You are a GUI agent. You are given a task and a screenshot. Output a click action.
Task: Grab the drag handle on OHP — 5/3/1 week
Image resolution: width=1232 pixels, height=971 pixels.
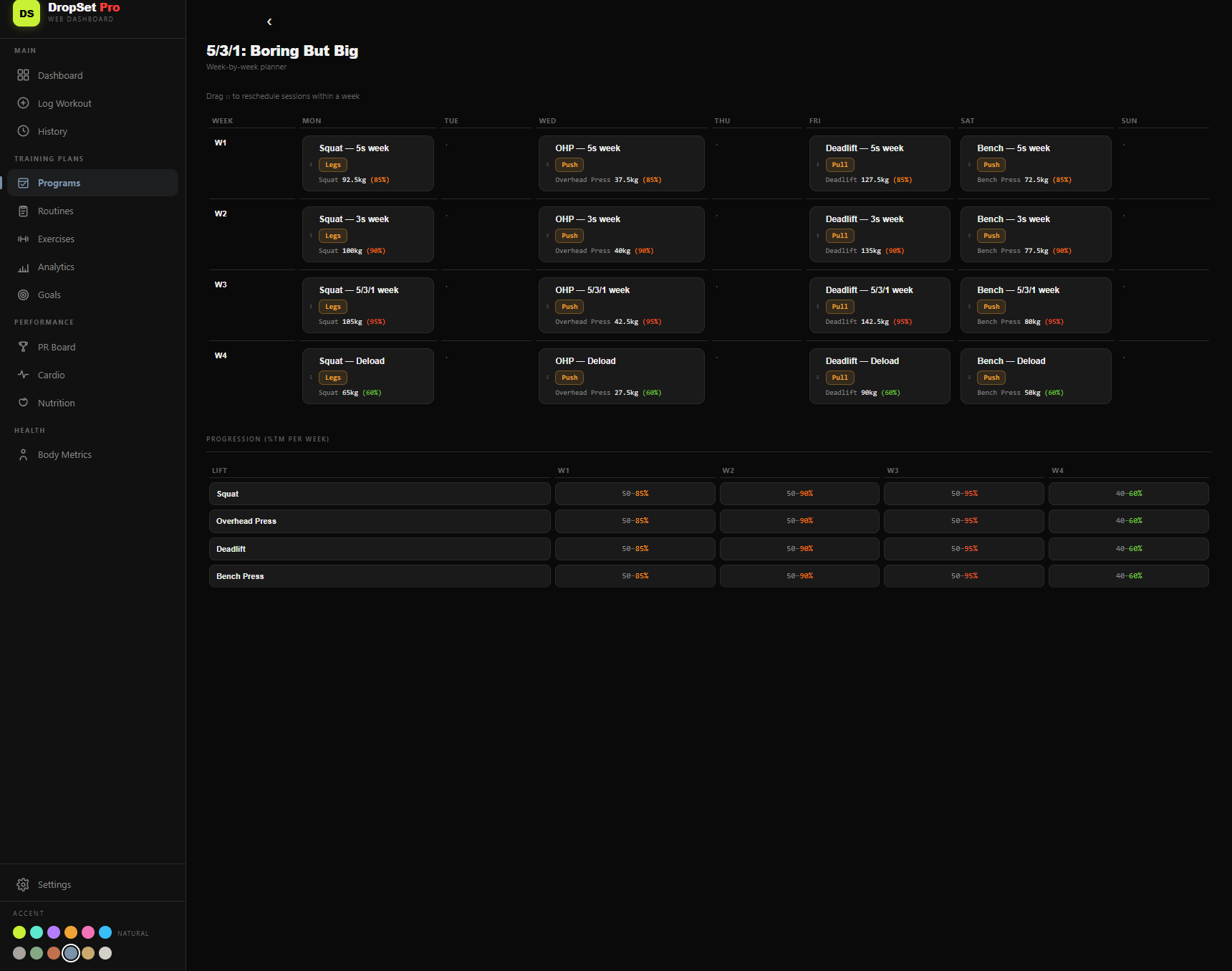547,307
